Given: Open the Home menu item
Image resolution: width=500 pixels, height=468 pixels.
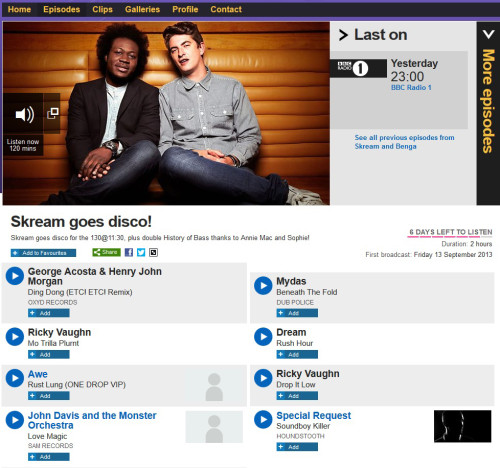Looking at the screenshot, I should coord(19,9).
